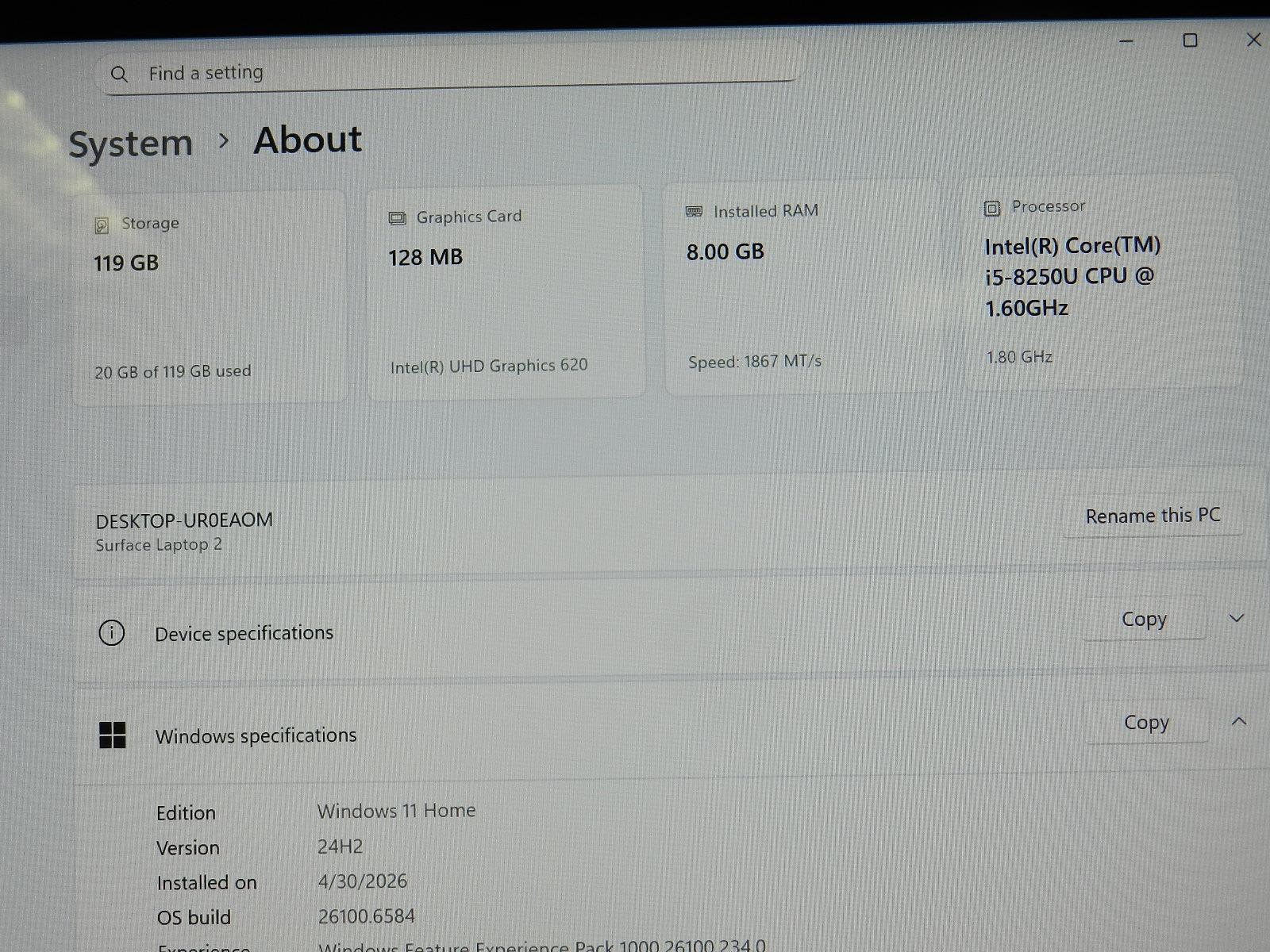
Task: Select the text 20 GB of 119 GB used
Action: (172, 371)
